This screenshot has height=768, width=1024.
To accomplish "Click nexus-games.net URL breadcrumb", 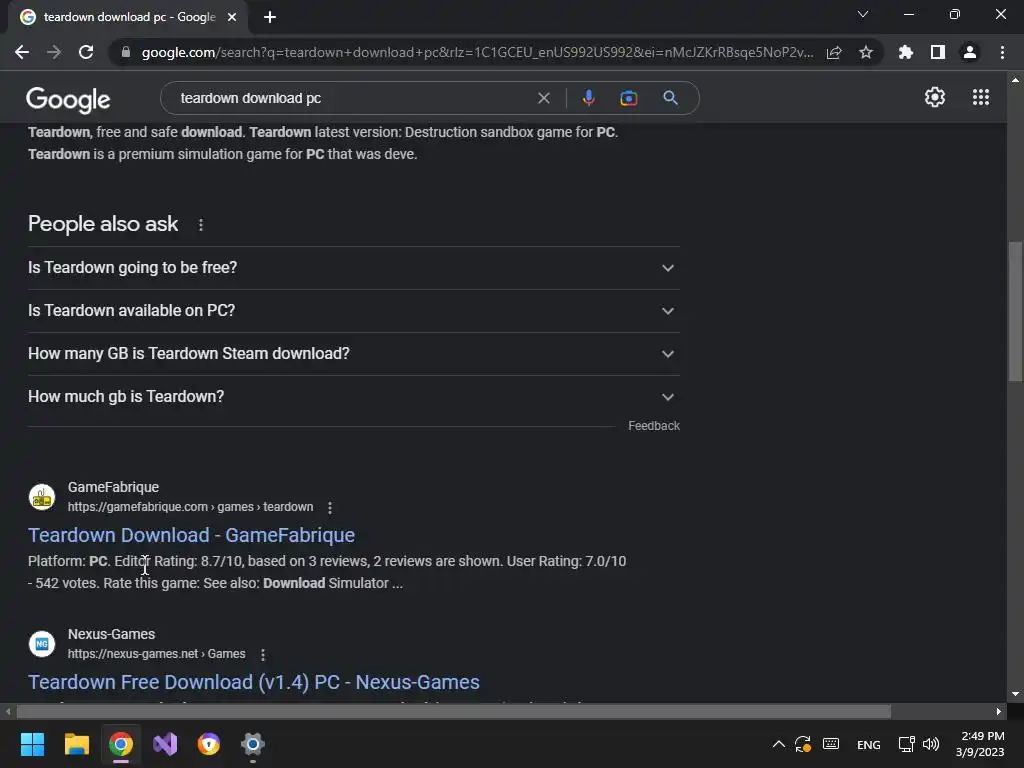I will pos(157,654).
